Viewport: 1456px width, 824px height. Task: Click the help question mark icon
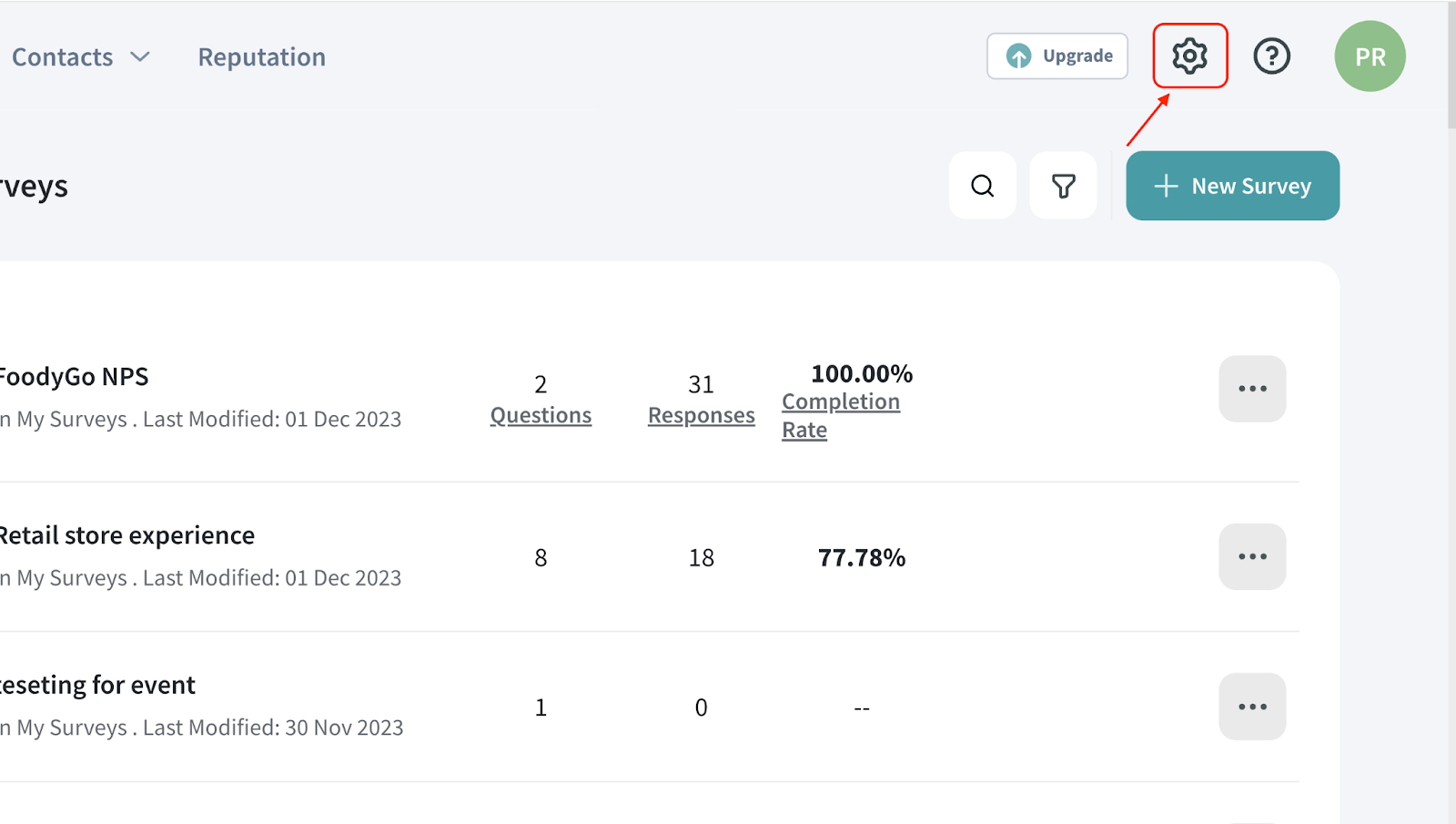pyautogui.click(x=1271, y=56)
